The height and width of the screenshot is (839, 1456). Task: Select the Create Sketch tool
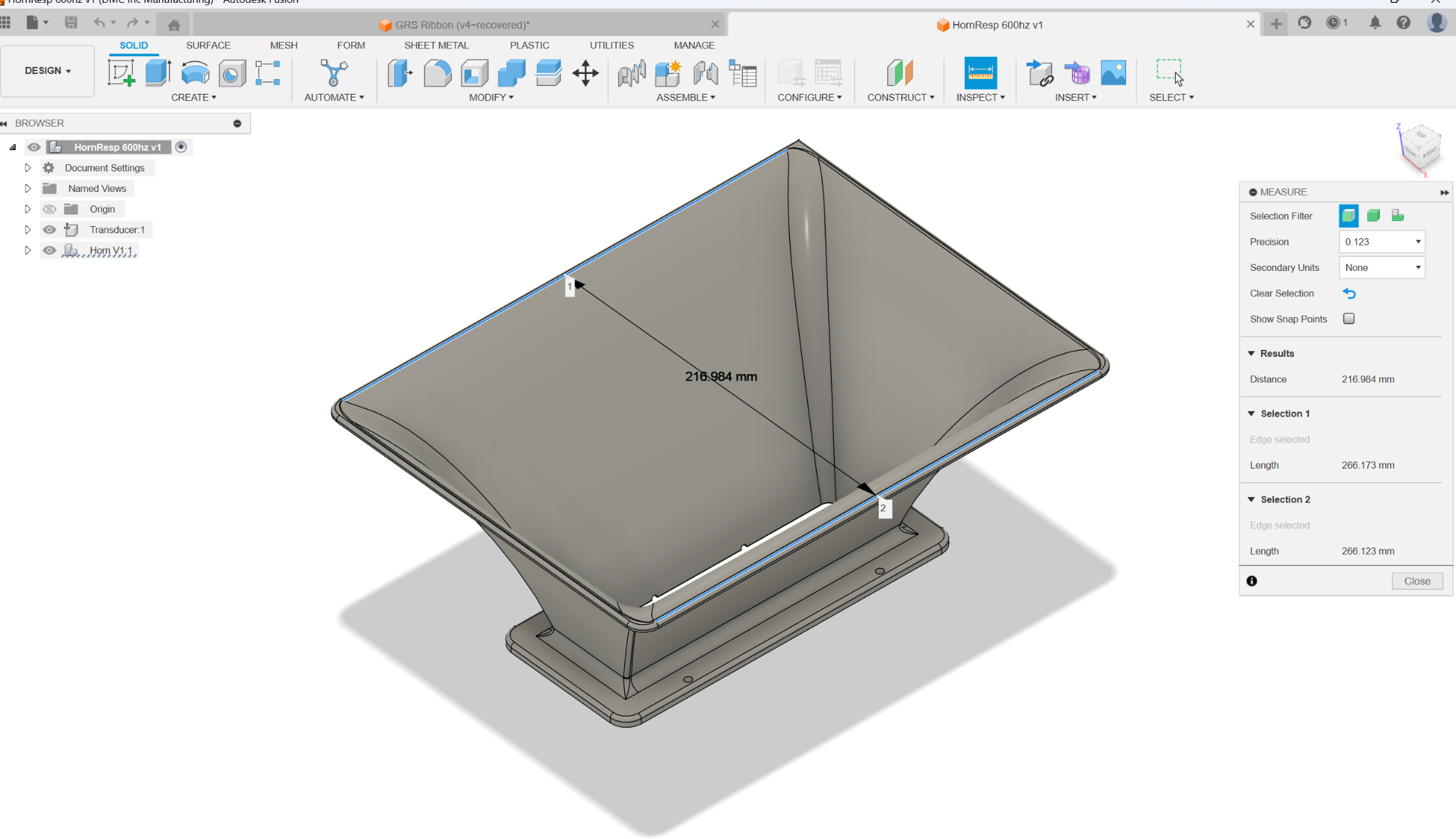point(121,73)
